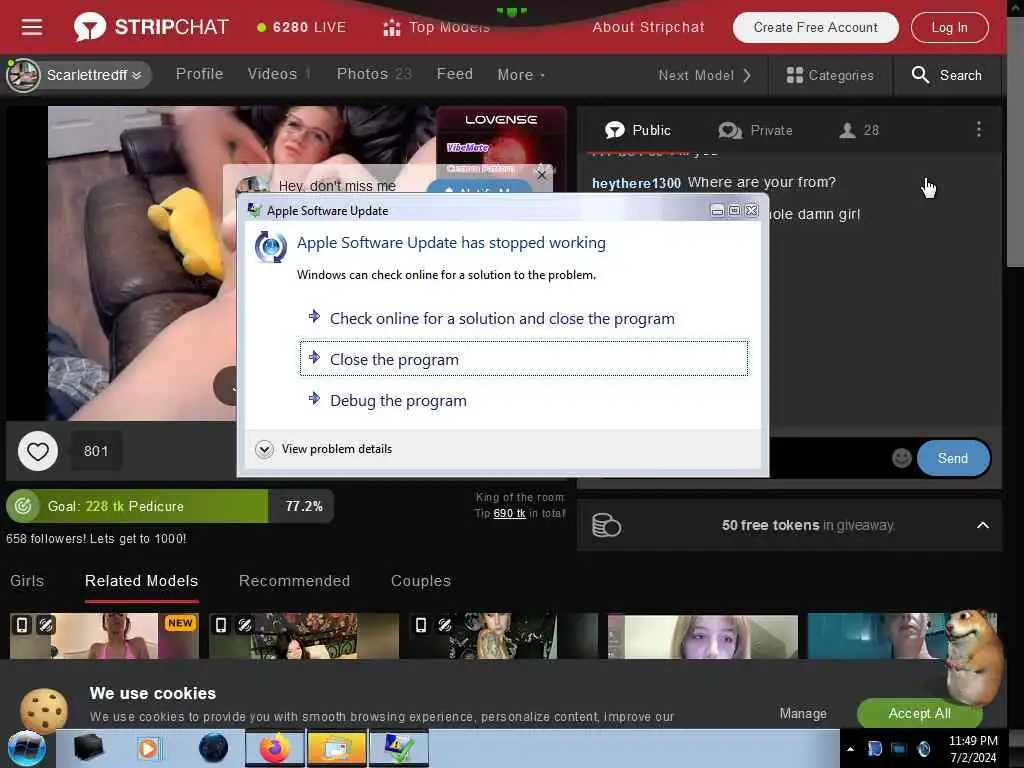
Task: Open the Windows Start orb
Action: point(27,748)
